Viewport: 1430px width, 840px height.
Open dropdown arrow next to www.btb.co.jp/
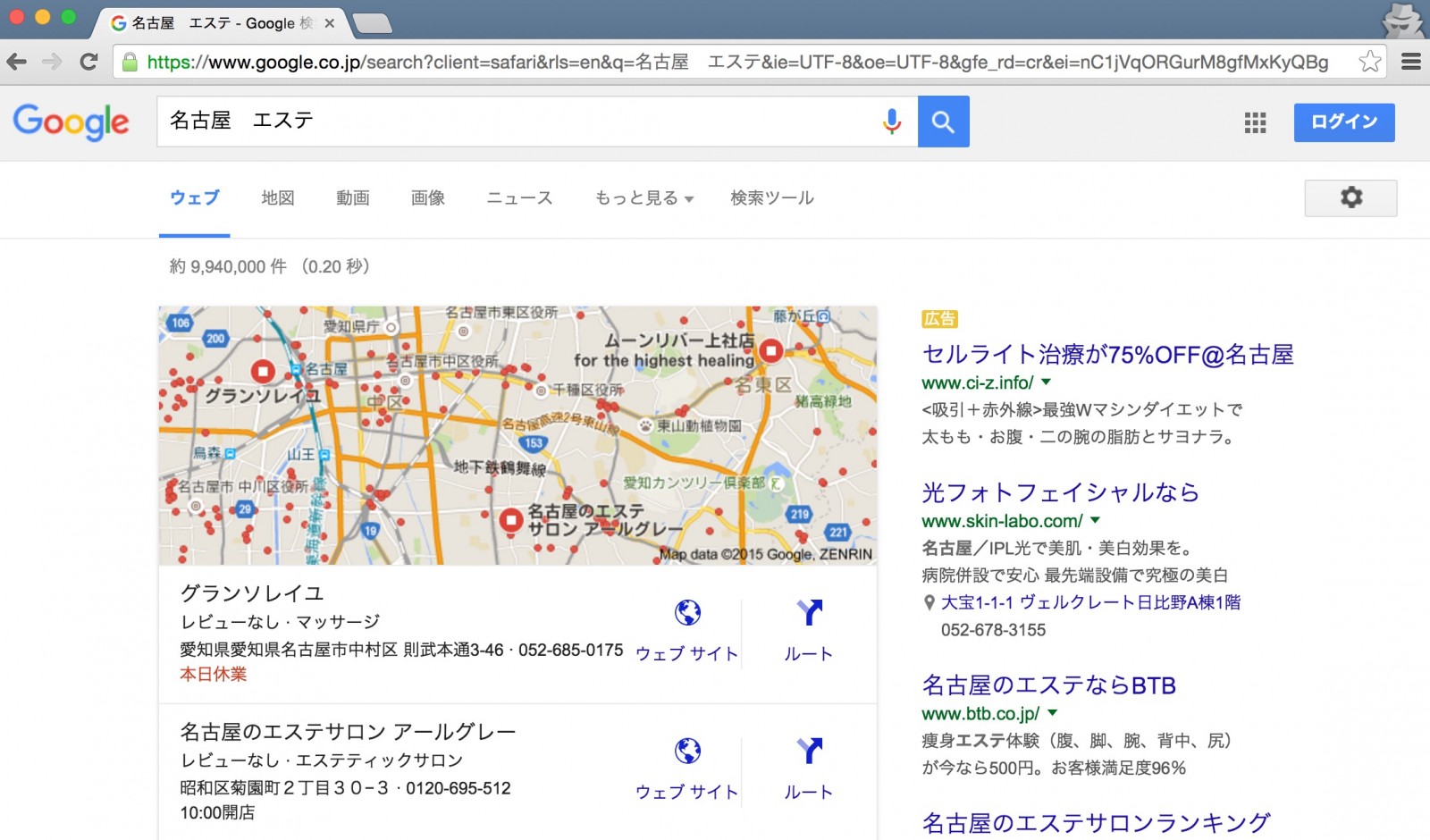tap(1053, 713)
